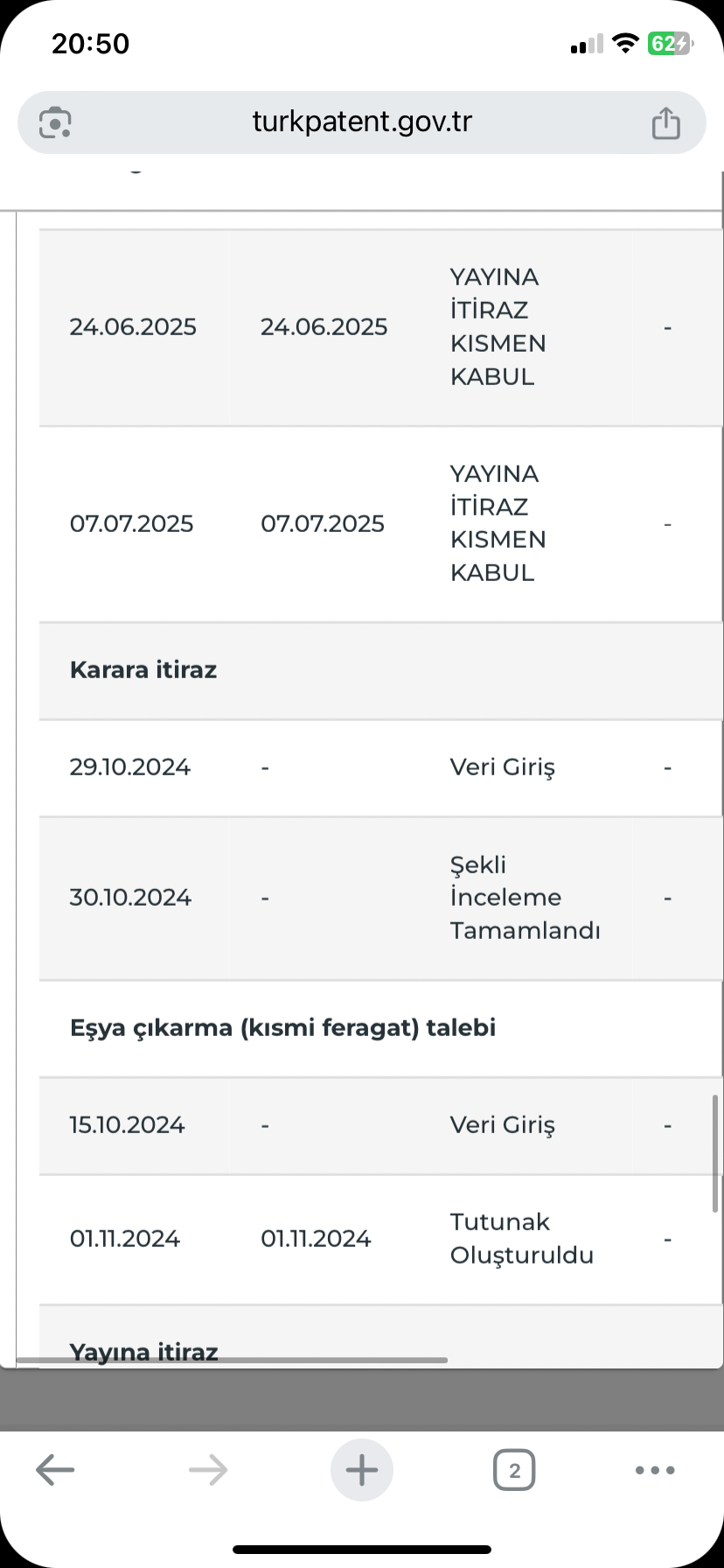Open a new tab with plus icon

(x=362, y=1470)
